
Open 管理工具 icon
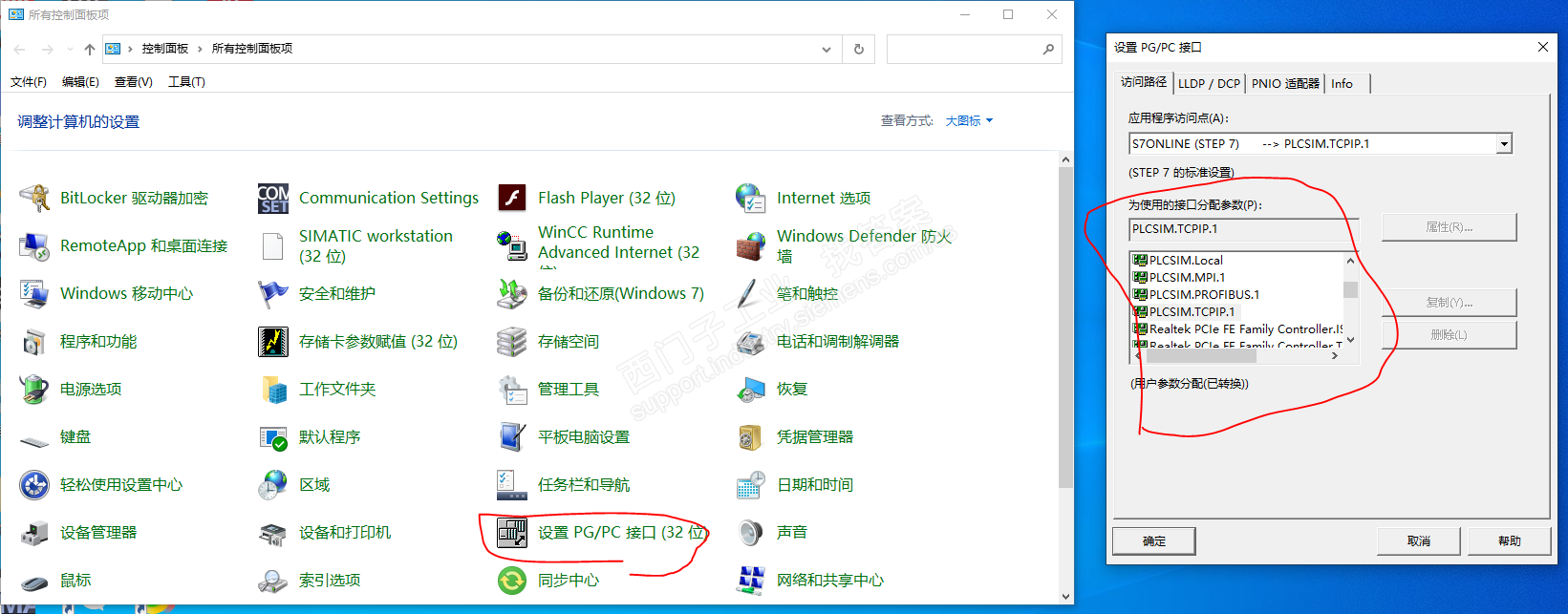click(512, 389)
